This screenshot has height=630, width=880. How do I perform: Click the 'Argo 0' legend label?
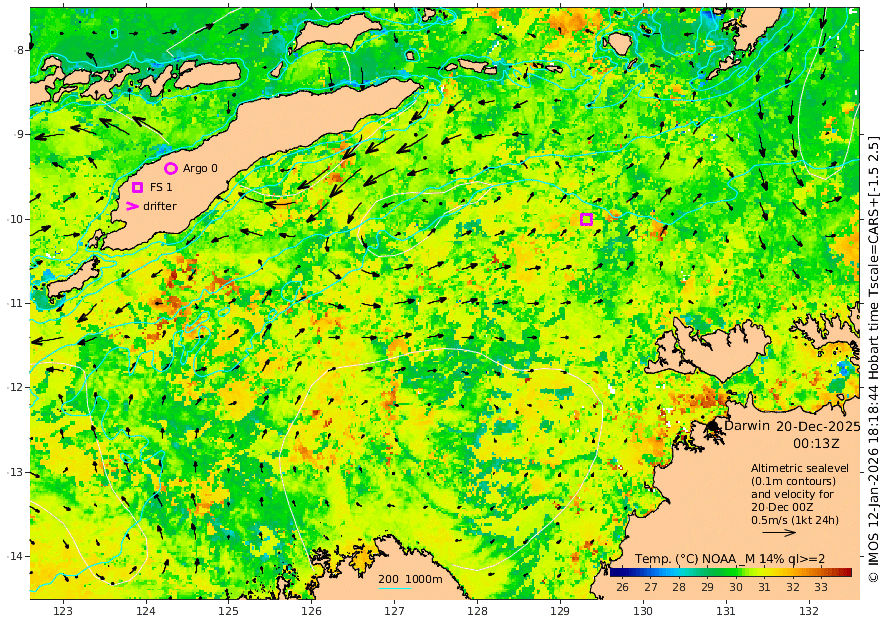(200, 168)
